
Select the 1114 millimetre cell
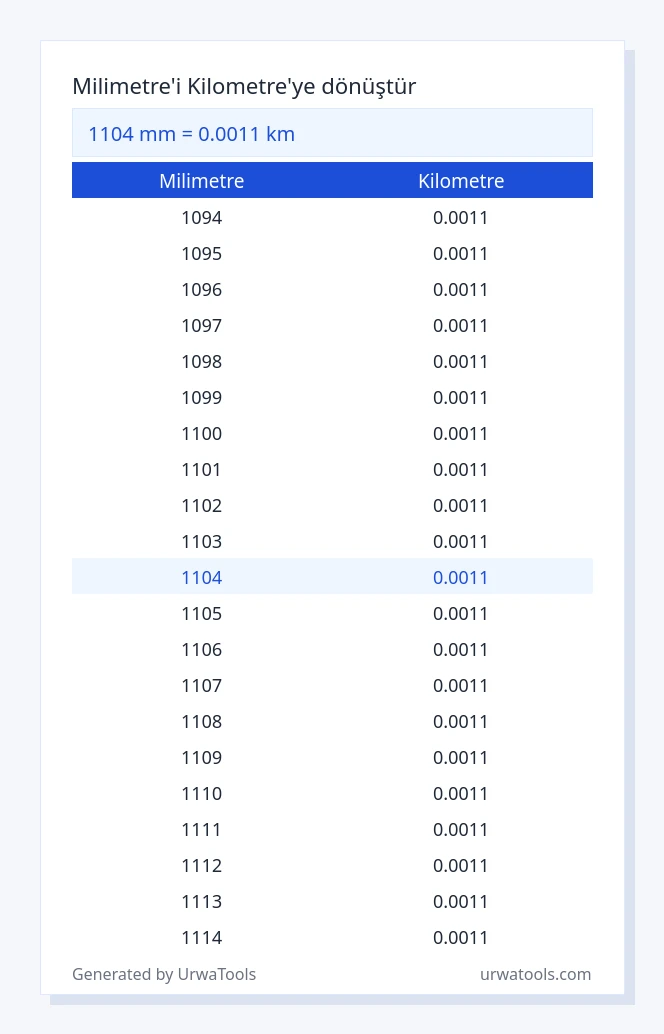click(x=202, y=938)
